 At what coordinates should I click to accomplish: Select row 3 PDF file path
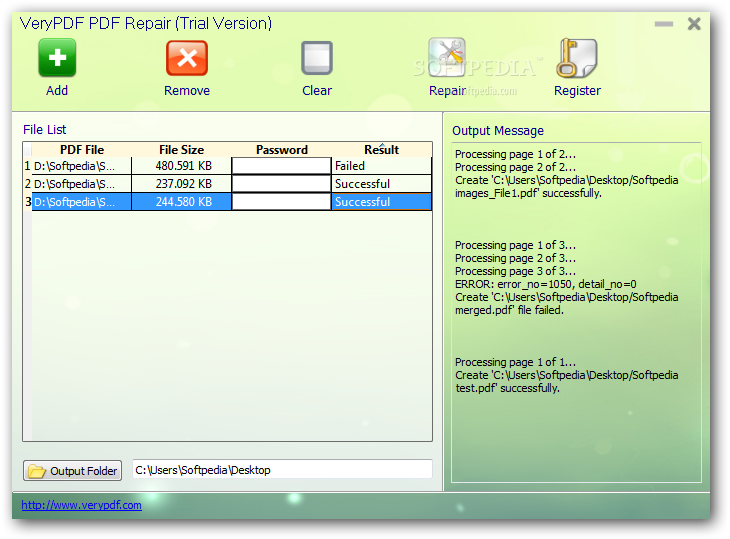tap(82, 202)
